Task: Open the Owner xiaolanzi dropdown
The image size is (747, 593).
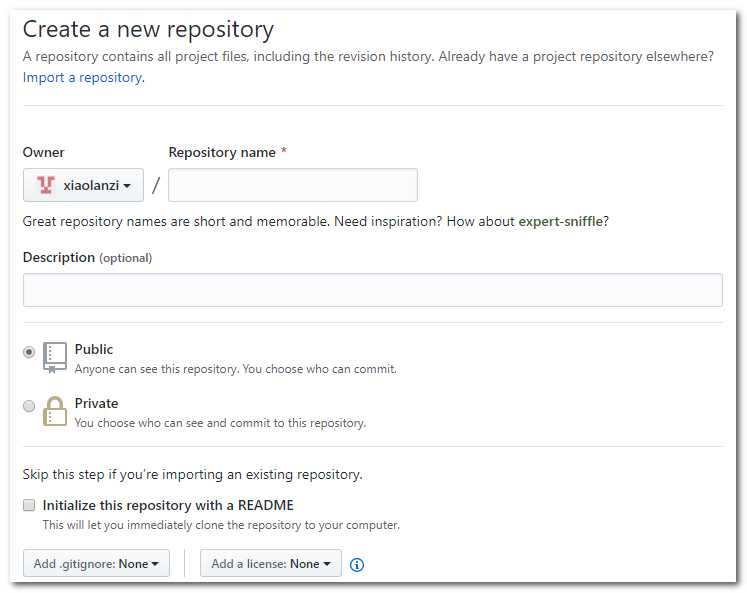Action: tap(83, 185)
